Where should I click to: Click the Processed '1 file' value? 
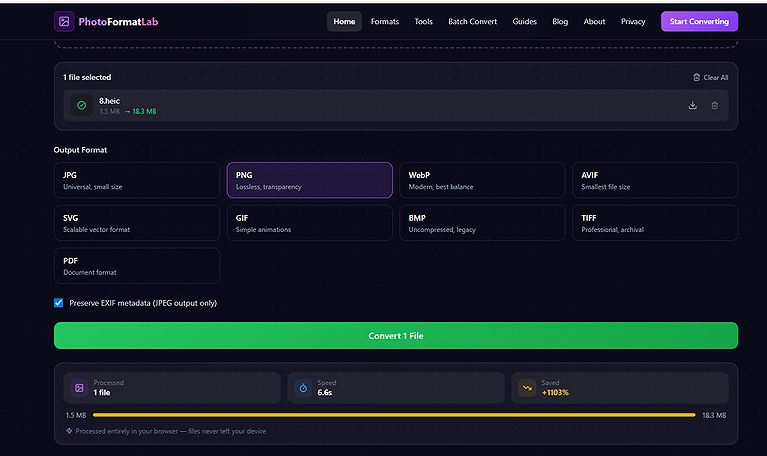pos(102,392)
